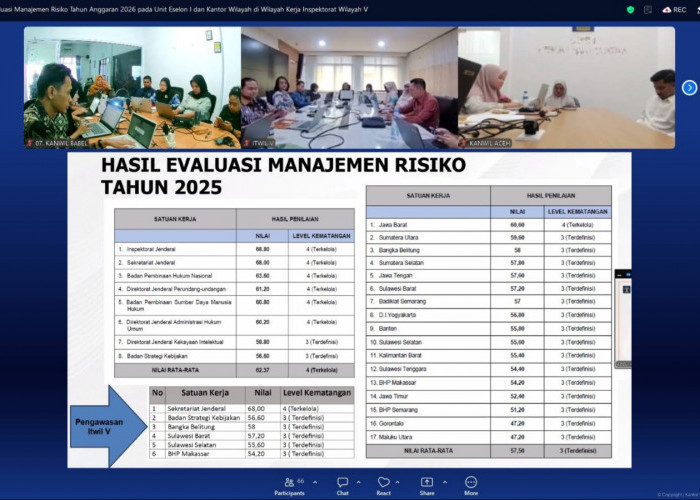Click the value 62,37 in left table
The height and width of the screenshot is (500, 700).
262,370
